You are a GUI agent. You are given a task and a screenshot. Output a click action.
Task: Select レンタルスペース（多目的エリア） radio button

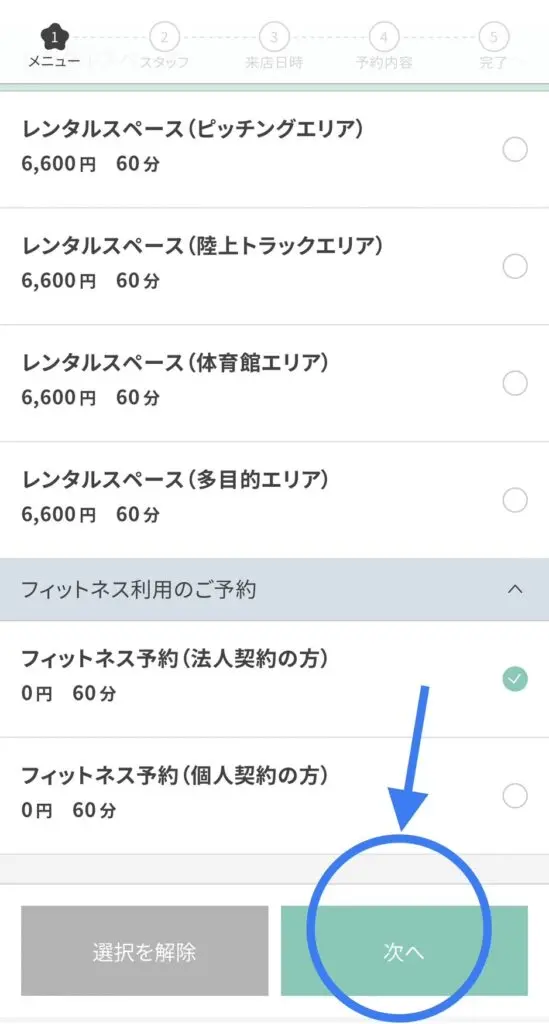[515, 500]
